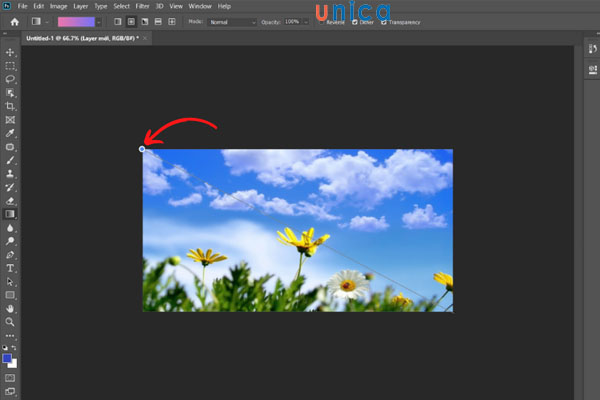Select the Zoom tool
This screenshot has width=600, height=400.
(x=10, y=322)
